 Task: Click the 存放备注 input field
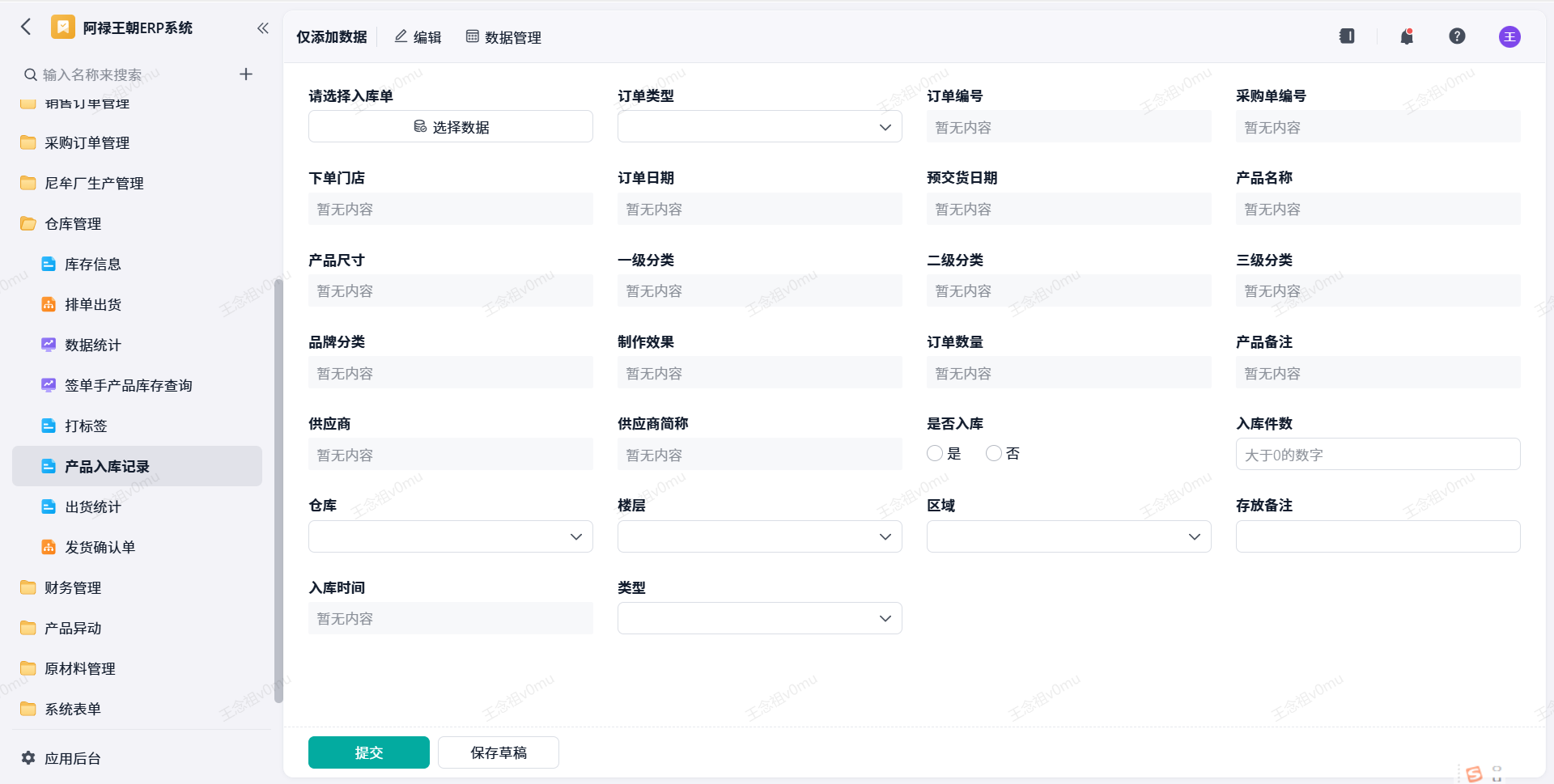point(1378,536)
